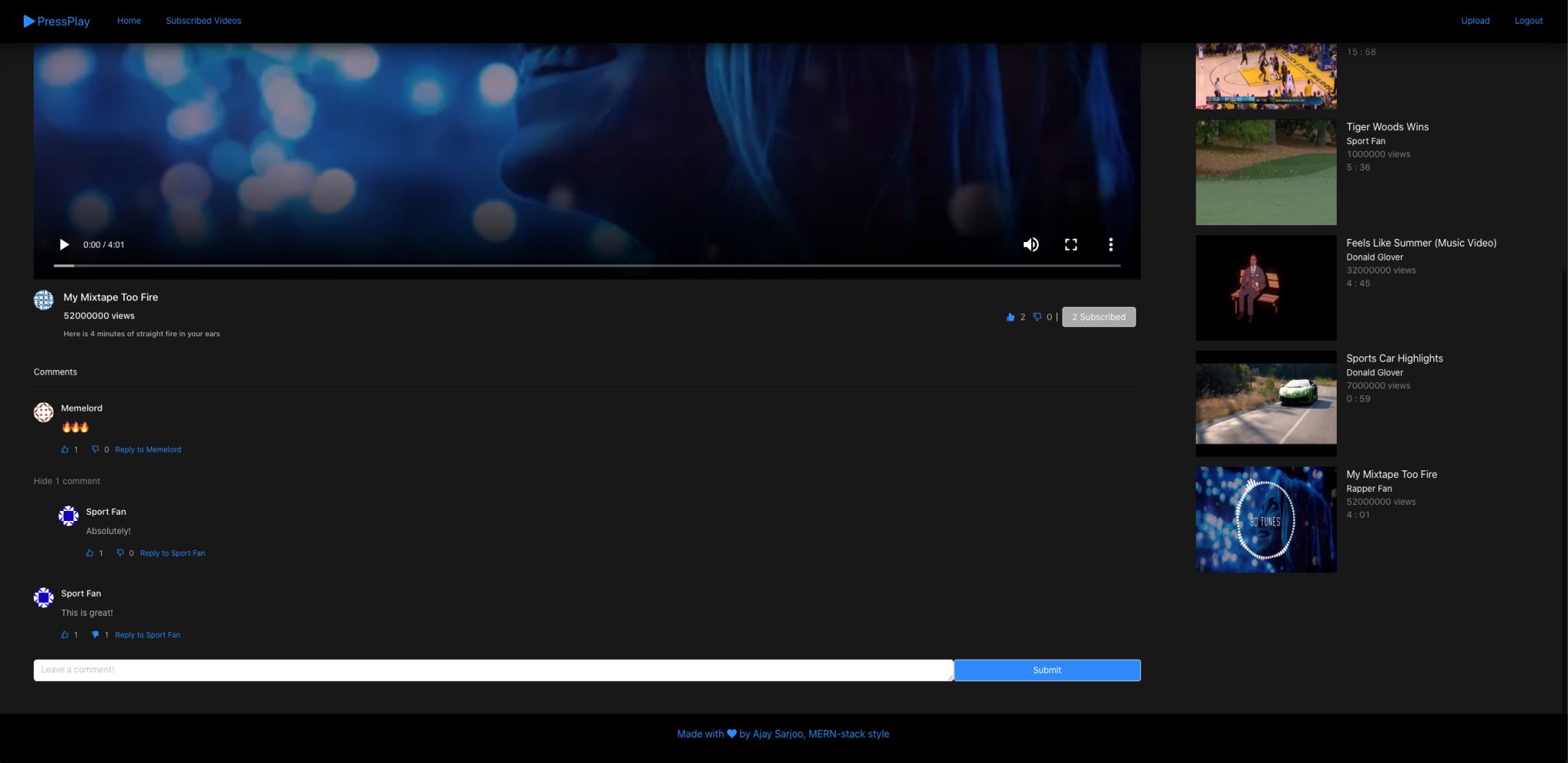Navigate to Home from the navbar
Screen dimensions: 1568x763
tap(128, 21)
